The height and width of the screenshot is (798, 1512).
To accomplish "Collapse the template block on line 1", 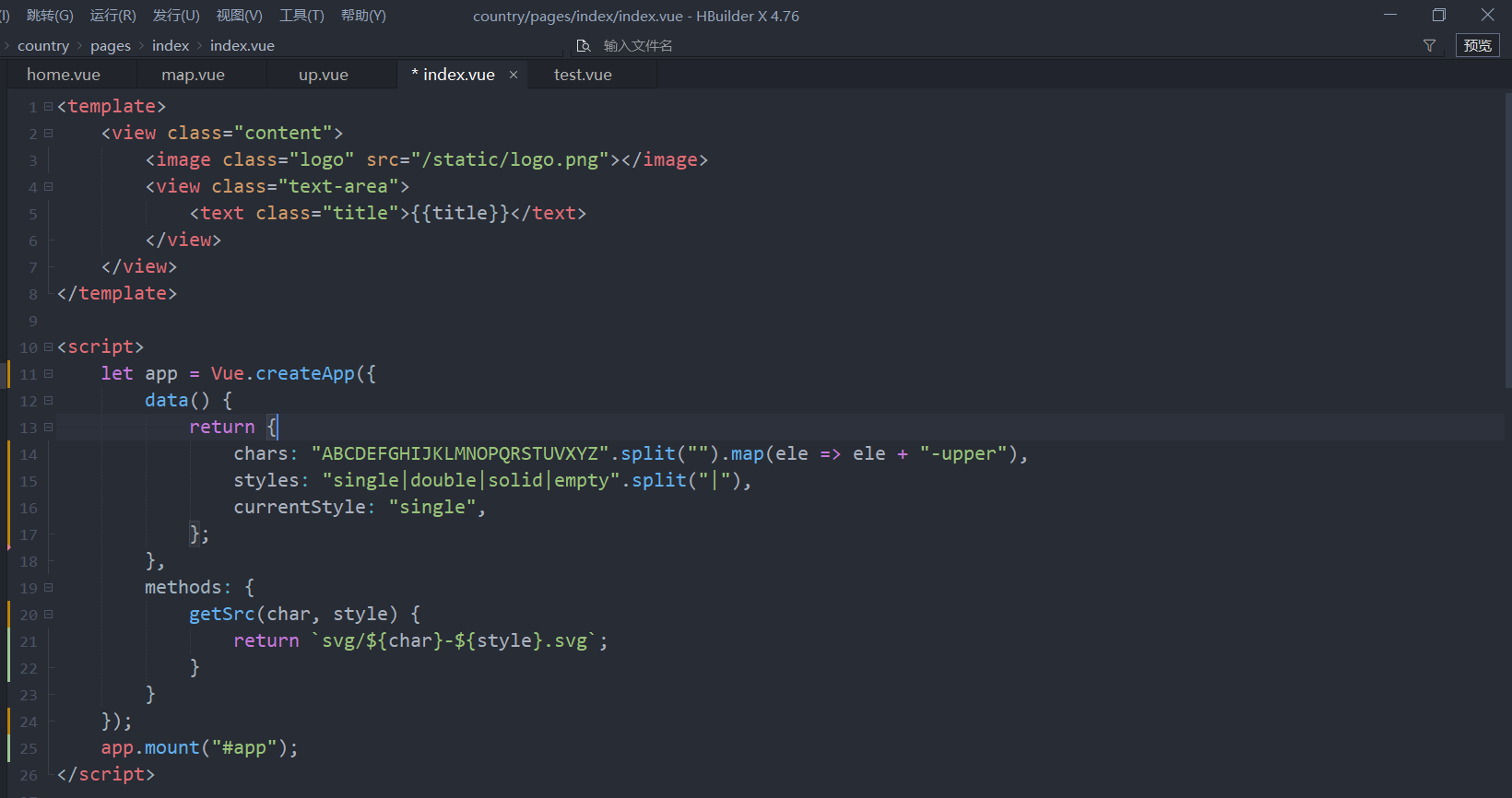I will click(49, 107).
